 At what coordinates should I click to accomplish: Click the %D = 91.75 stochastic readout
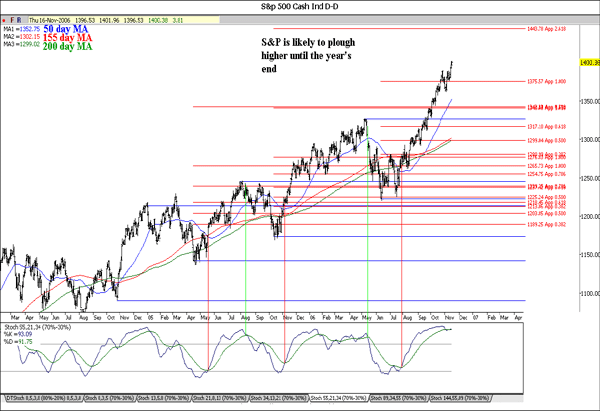tap(18, 341)
